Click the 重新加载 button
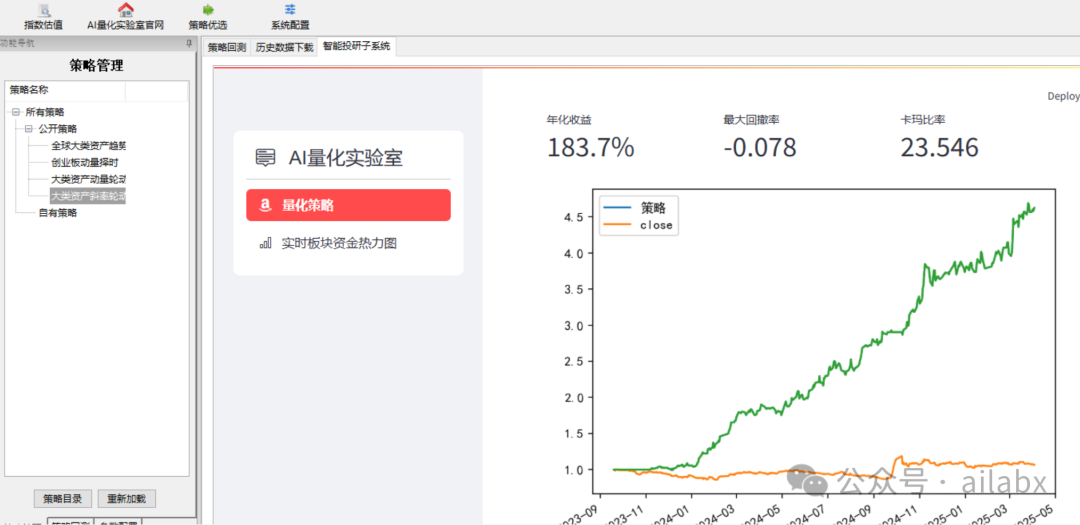This screenshot has width=1080, height=525. [127, 498]
